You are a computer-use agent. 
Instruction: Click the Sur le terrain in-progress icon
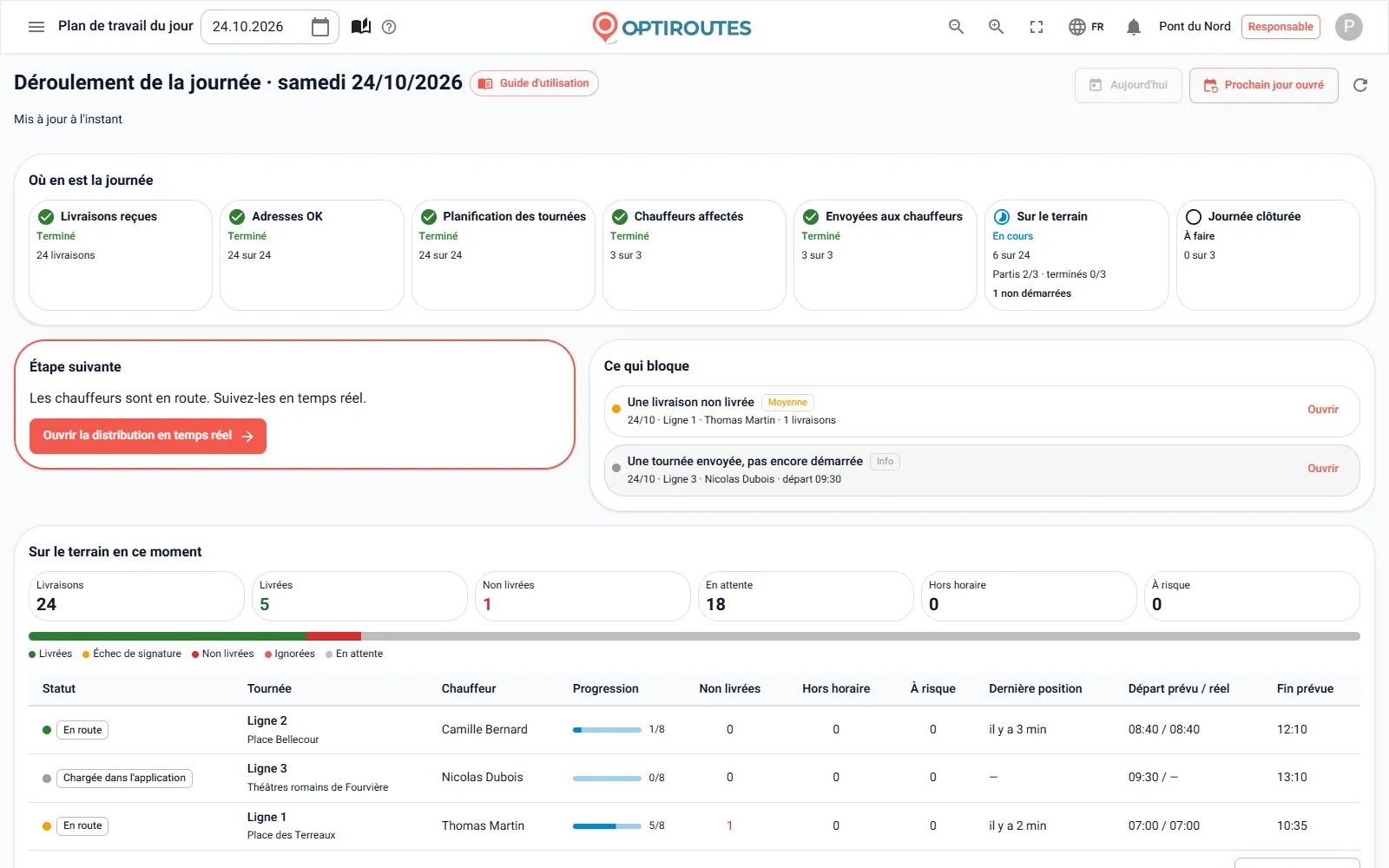[1002, 217]
